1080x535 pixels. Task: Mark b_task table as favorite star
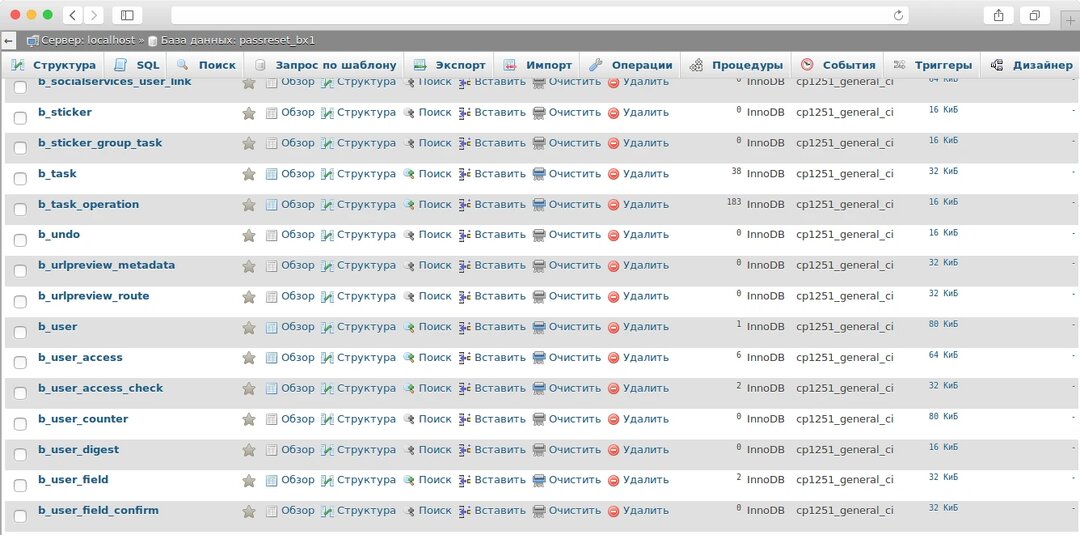(249, 174)
